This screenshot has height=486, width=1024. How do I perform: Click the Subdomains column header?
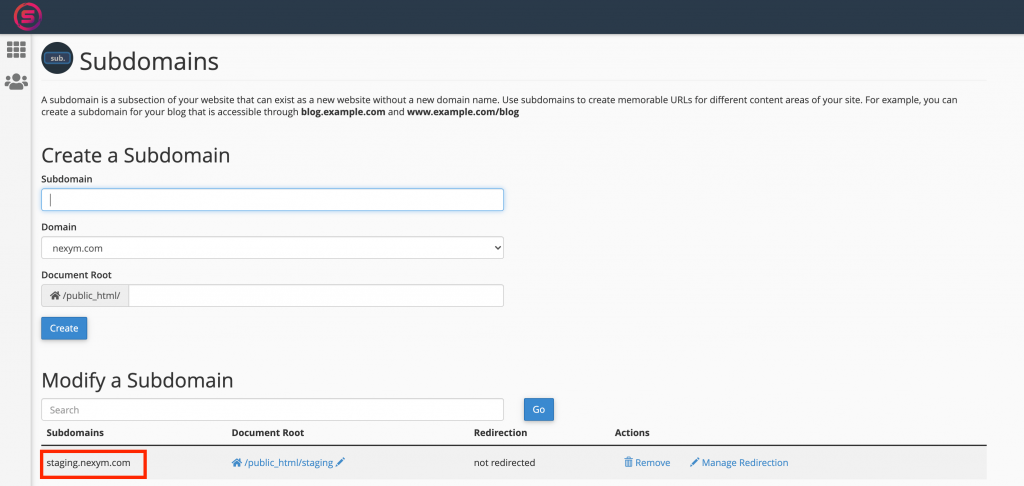[75, 433]
